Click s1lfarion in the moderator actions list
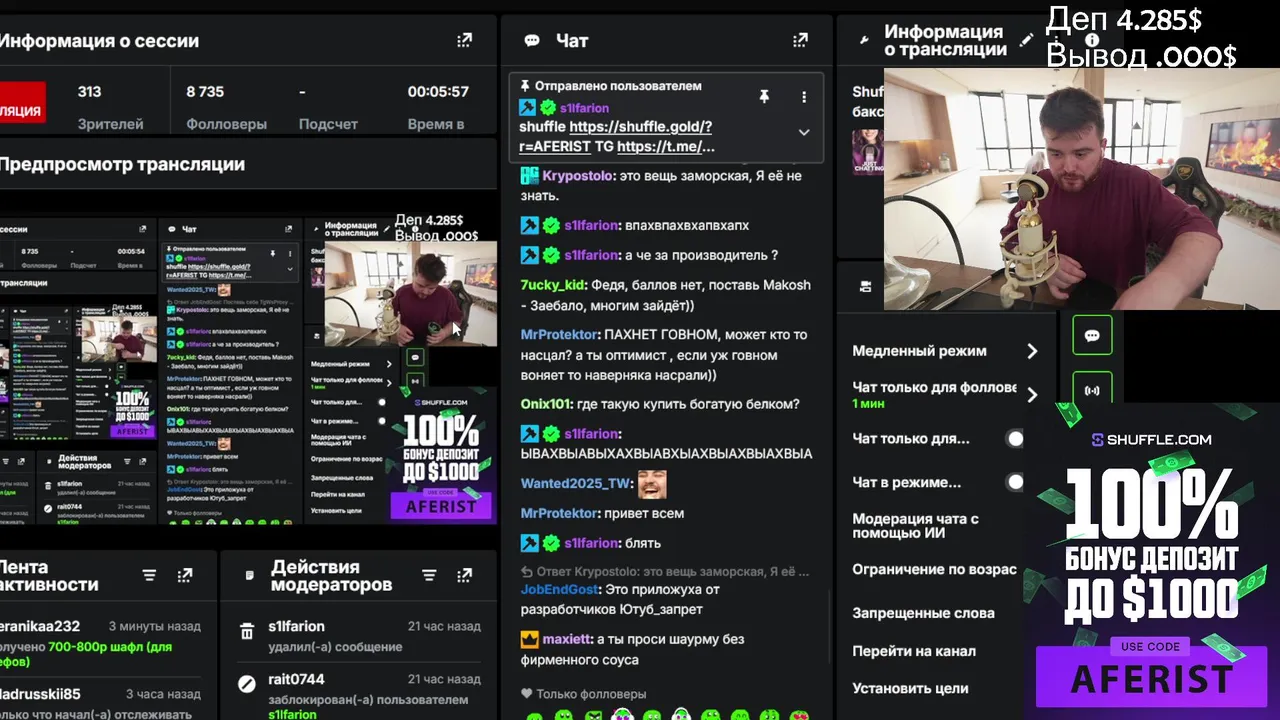The height and width of the screenshot is (720, 1280). coord(296,626)
